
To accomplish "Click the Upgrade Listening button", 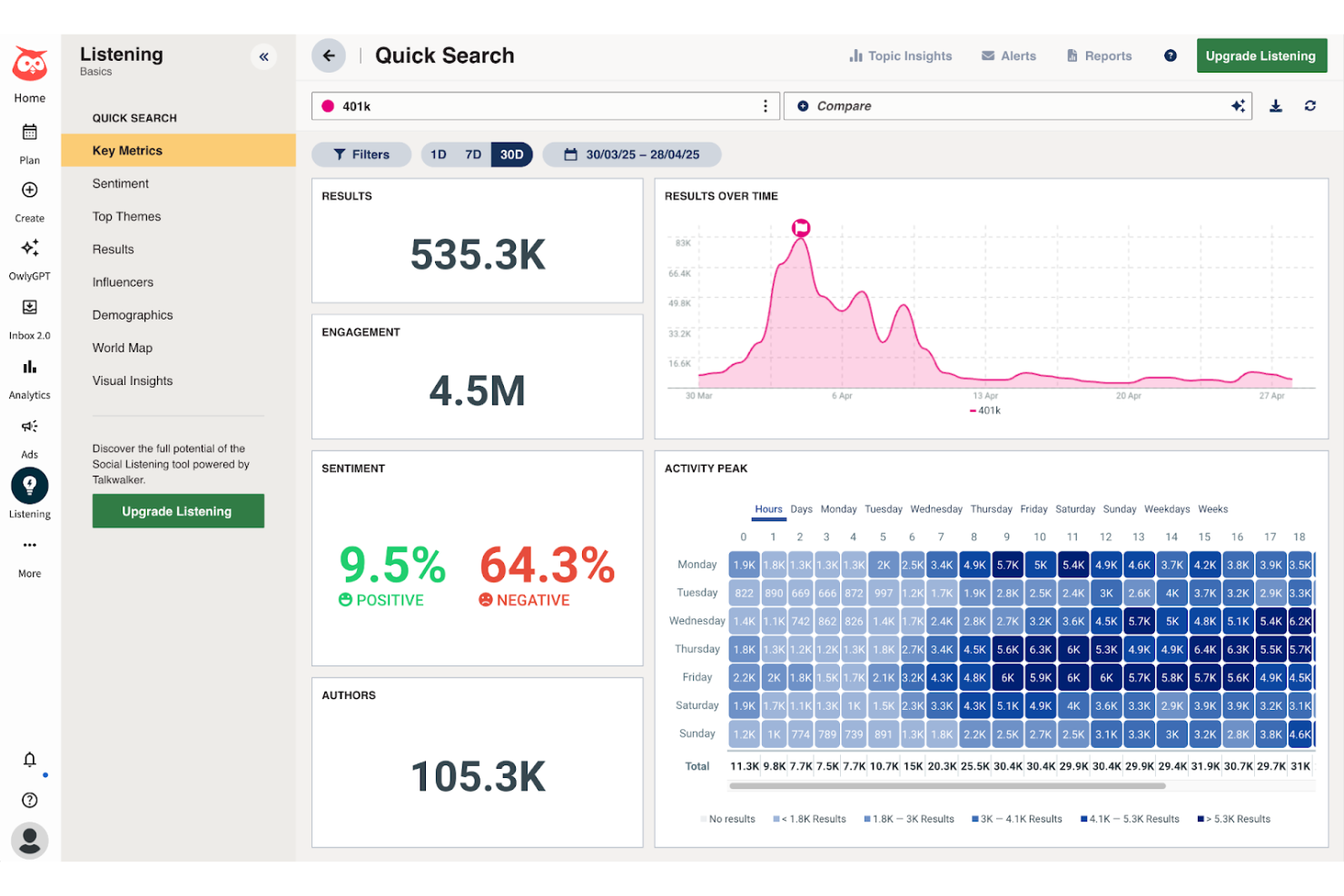I will tap(1261, 55).
